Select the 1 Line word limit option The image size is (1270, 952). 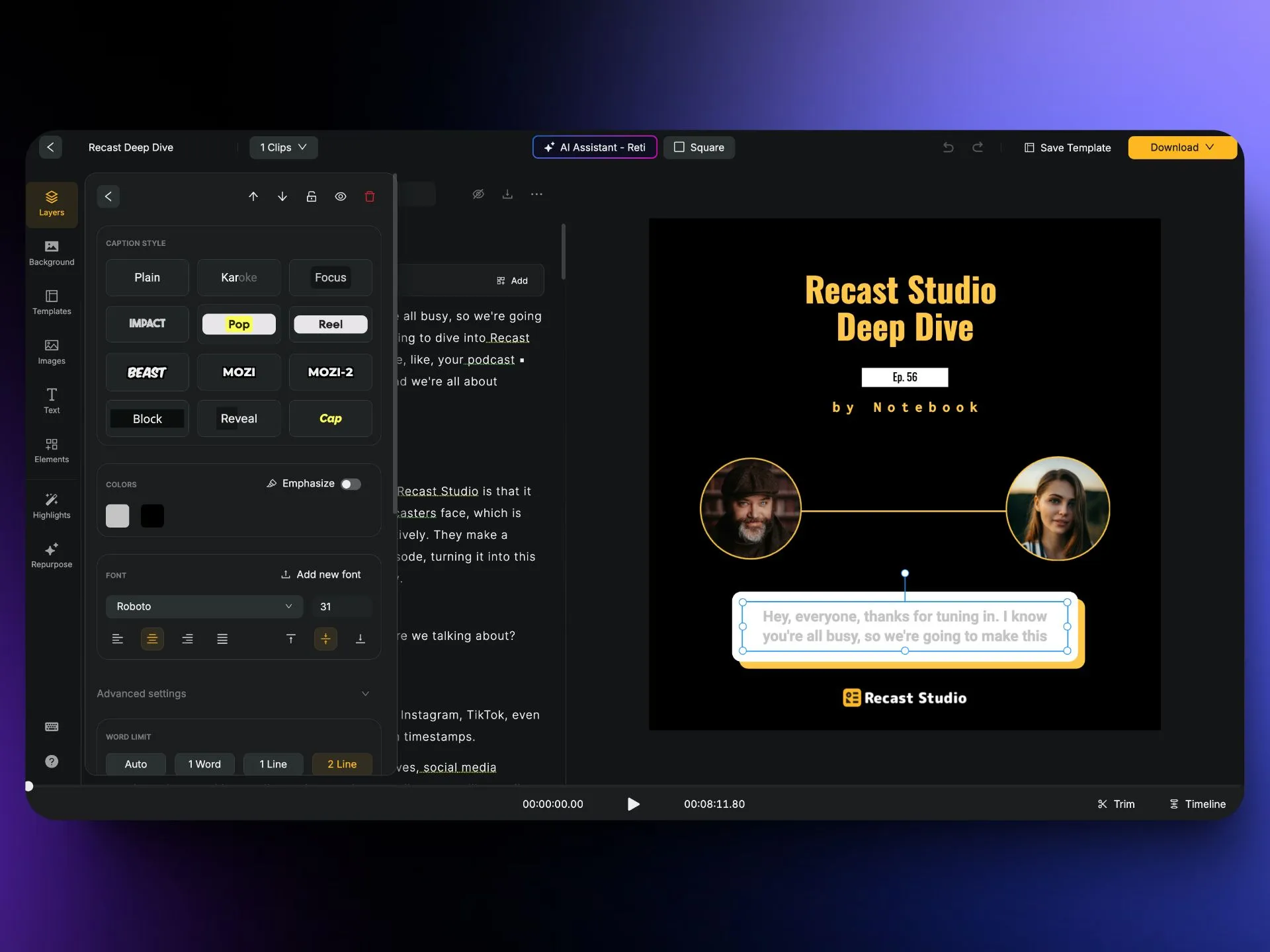pyautogui.click(x=273, y=764)
